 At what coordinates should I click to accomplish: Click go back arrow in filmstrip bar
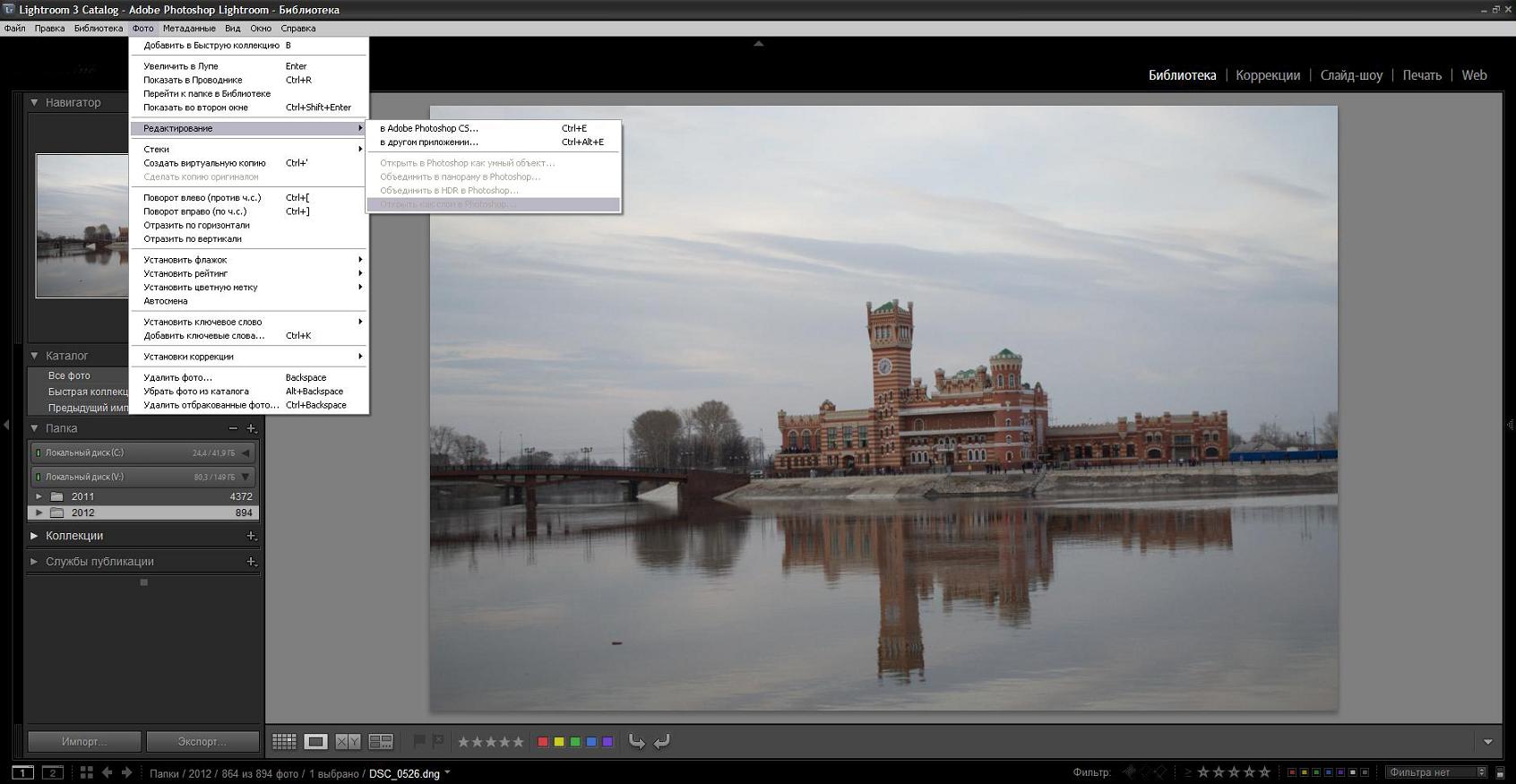(x=107, y=772)
